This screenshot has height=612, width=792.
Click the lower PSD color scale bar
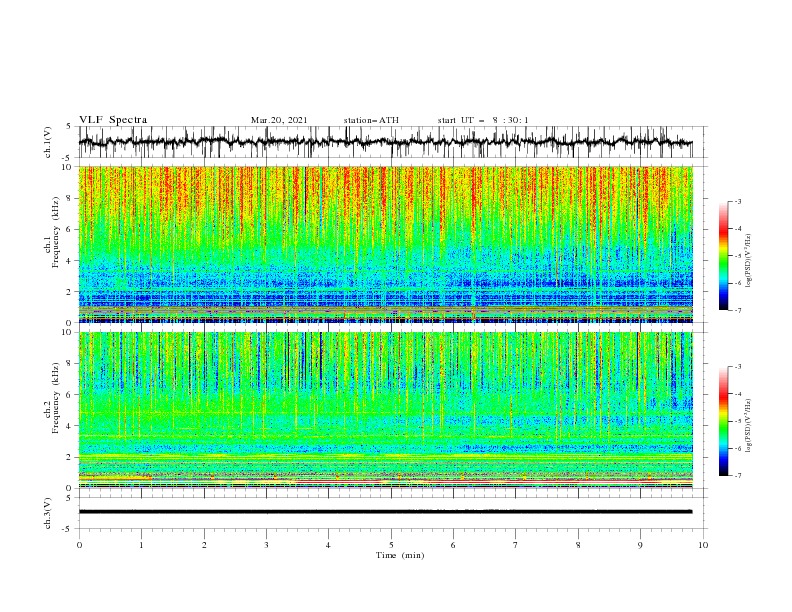coord(723,421)
